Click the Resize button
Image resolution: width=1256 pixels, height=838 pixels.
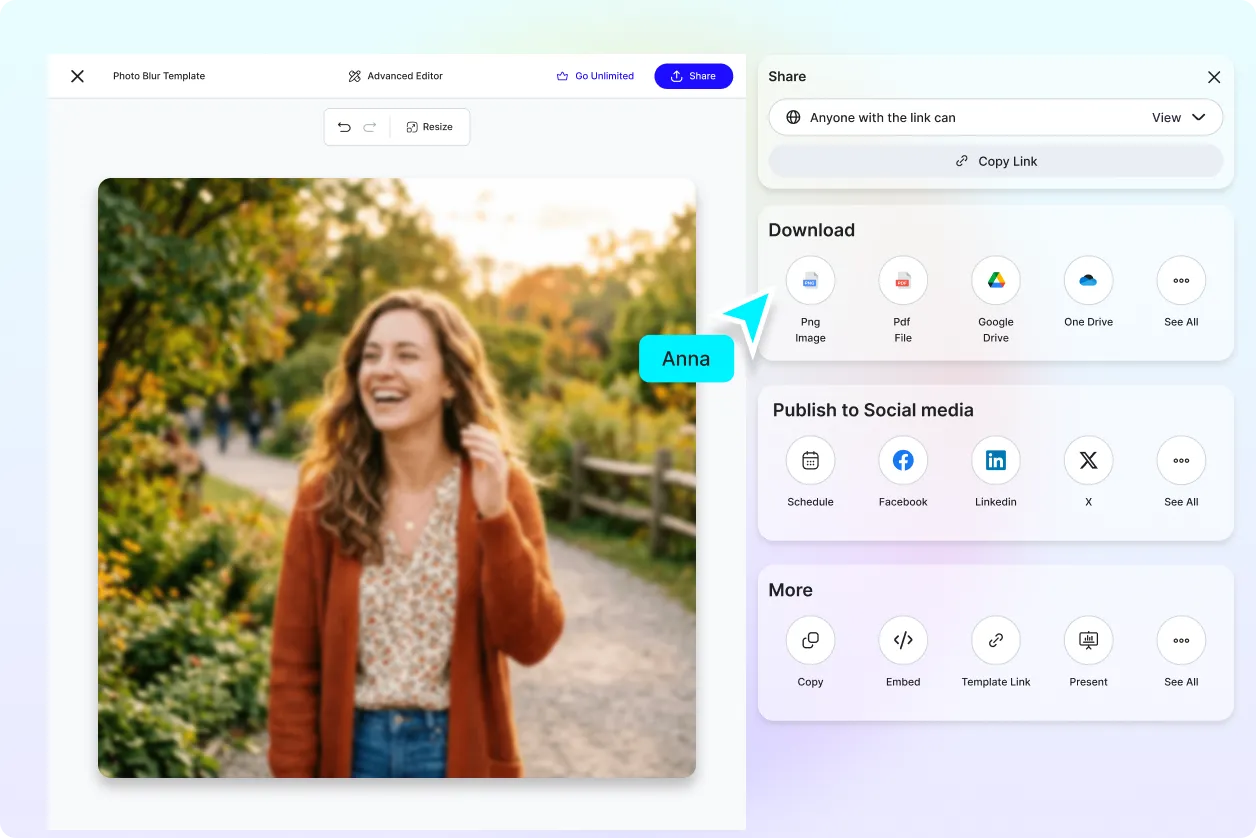click(x=430, y=127)
